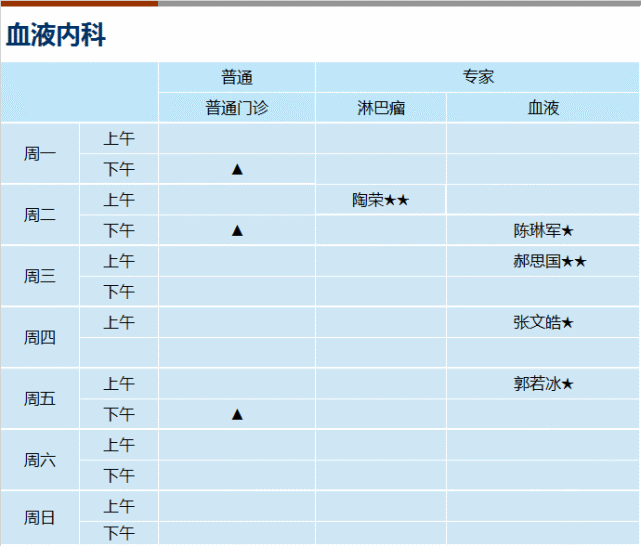Screen dimensions: 641x546
Task: Click the 血液 specialist column header
Action: (x=543, y=107)
